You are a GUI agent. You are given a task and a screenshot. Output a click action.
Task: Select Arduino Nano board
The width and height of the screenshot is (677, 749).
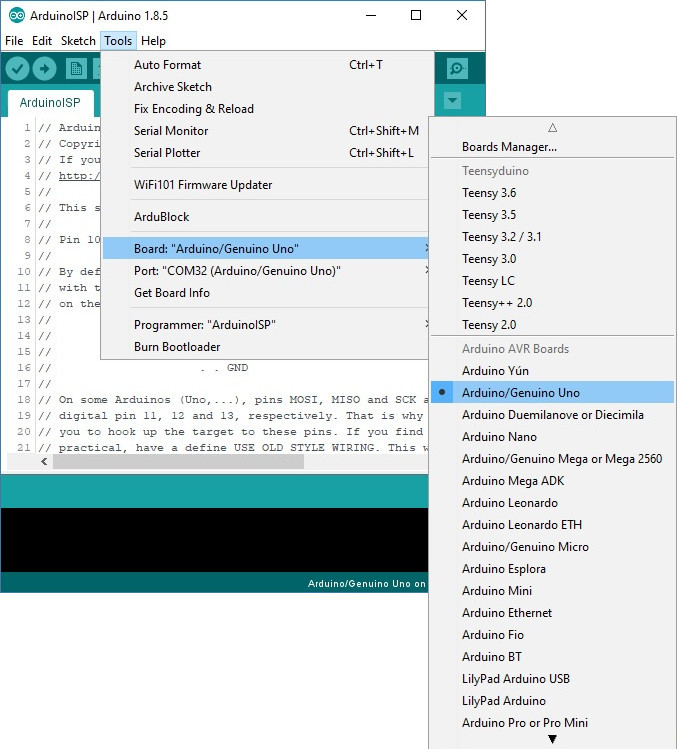(552, 437)
